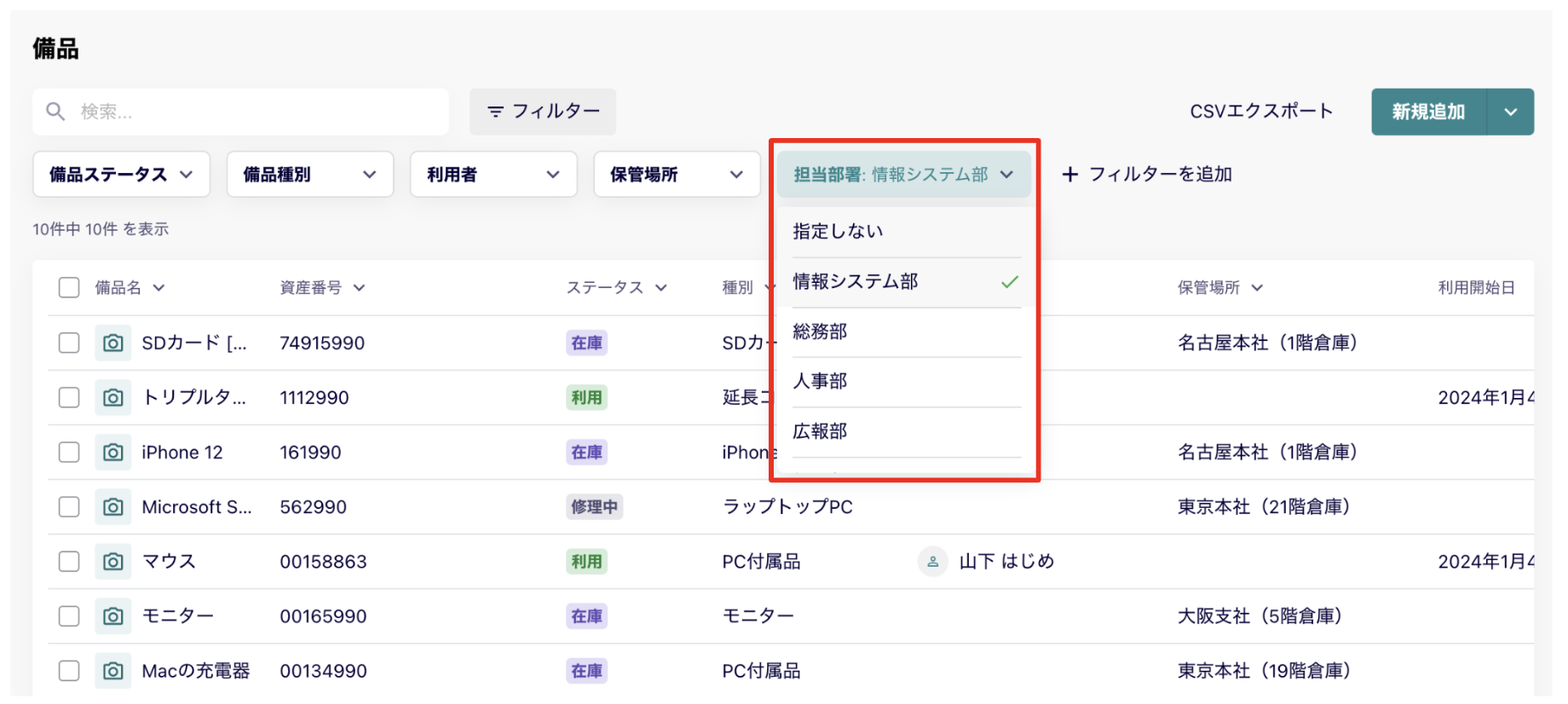
Task: Click camera icon beside モニター
Action: 112,616
